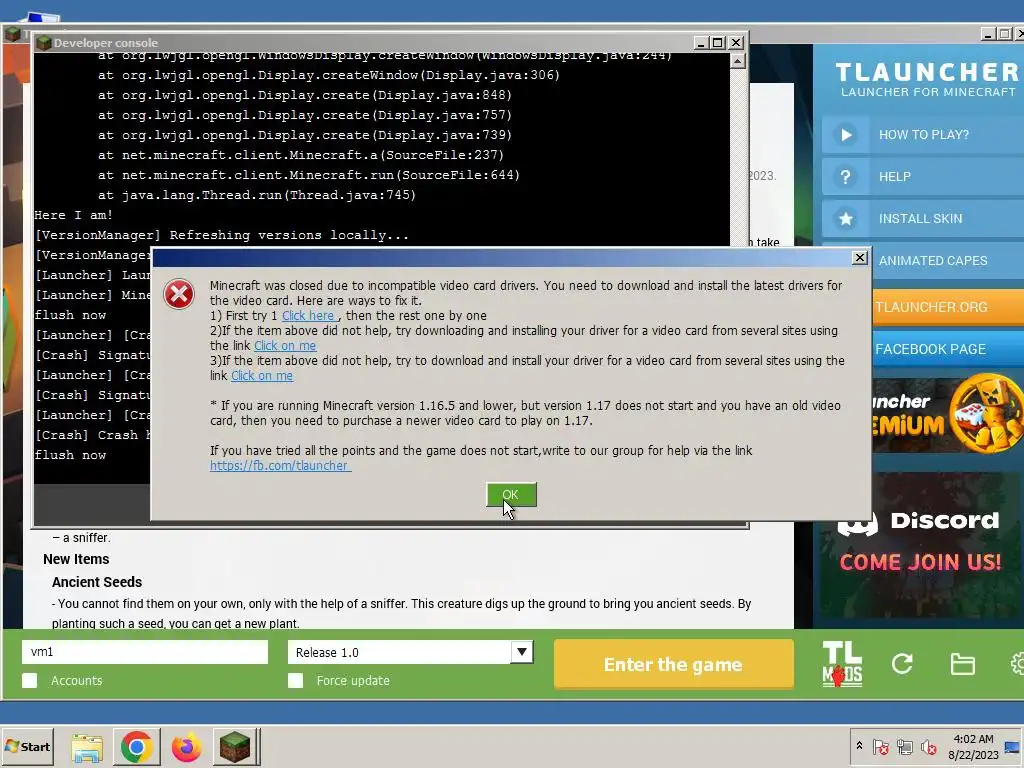
Task: Click the red error icon in the dialog
Action: pos(179,294)
